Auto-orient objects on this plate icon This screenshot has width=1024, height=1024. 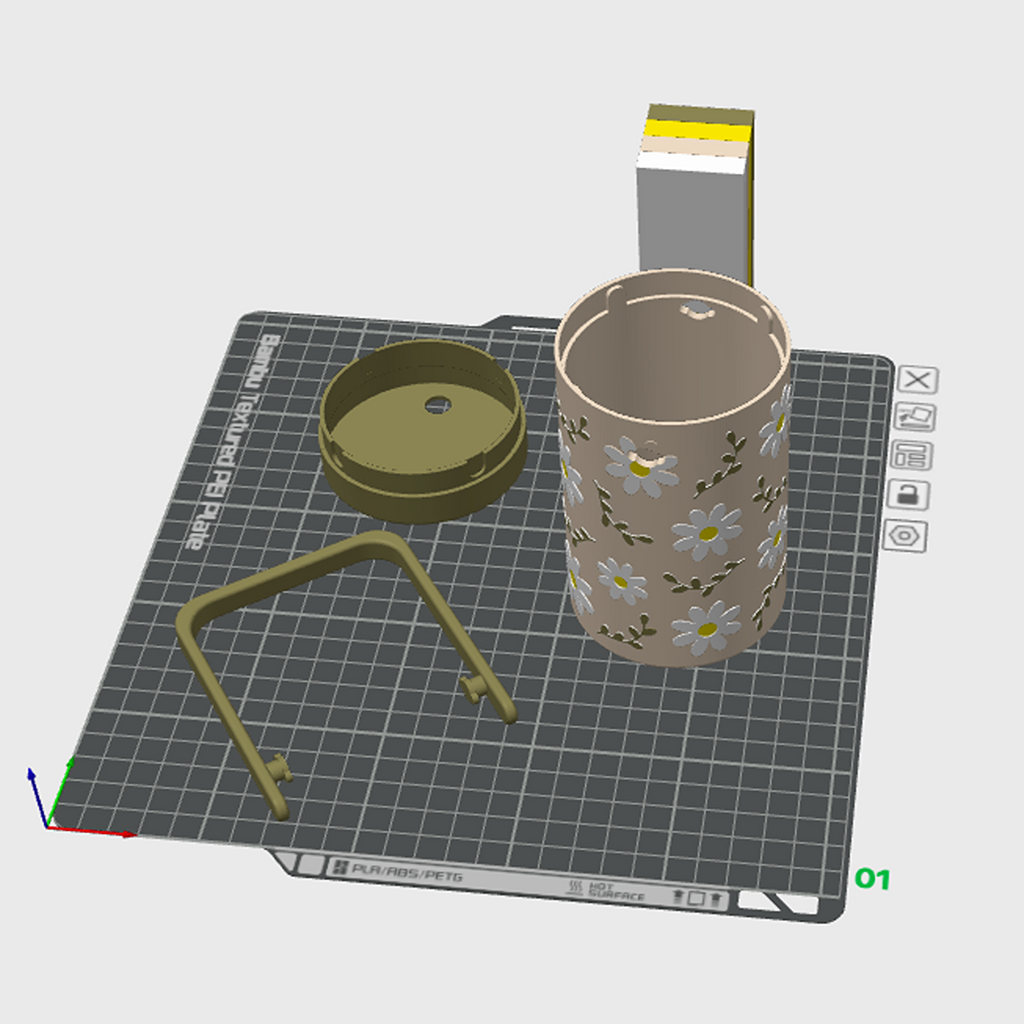(x=914, y=417)
